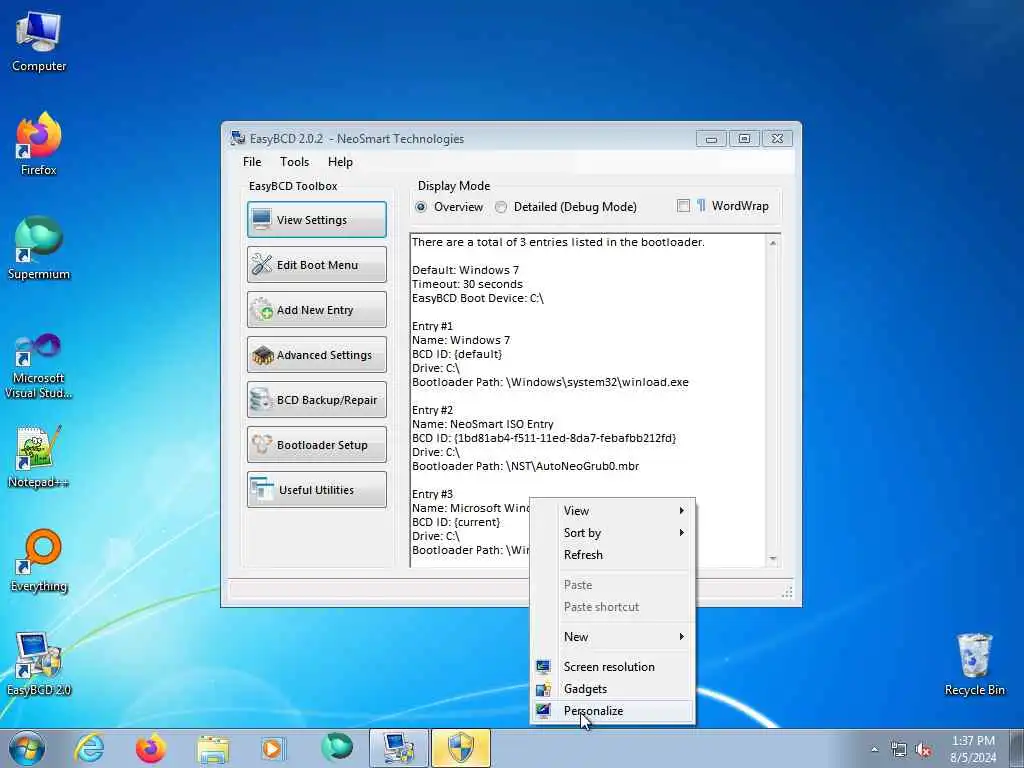
Task: Select Detailed (Debug Mode) radio button
Action: [501, 207]
